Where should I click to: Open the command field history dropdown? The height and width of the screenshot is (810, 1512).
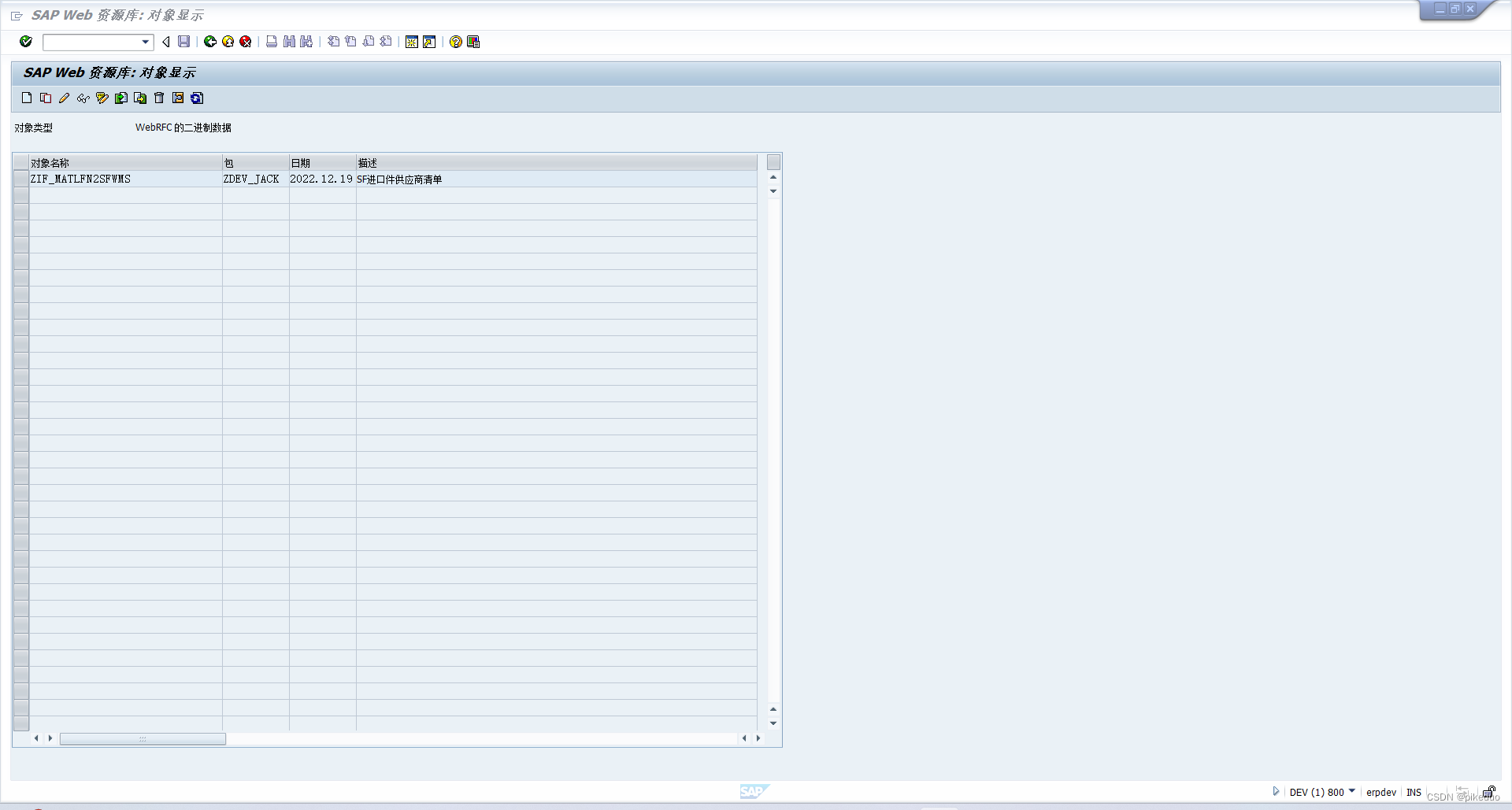146,42
